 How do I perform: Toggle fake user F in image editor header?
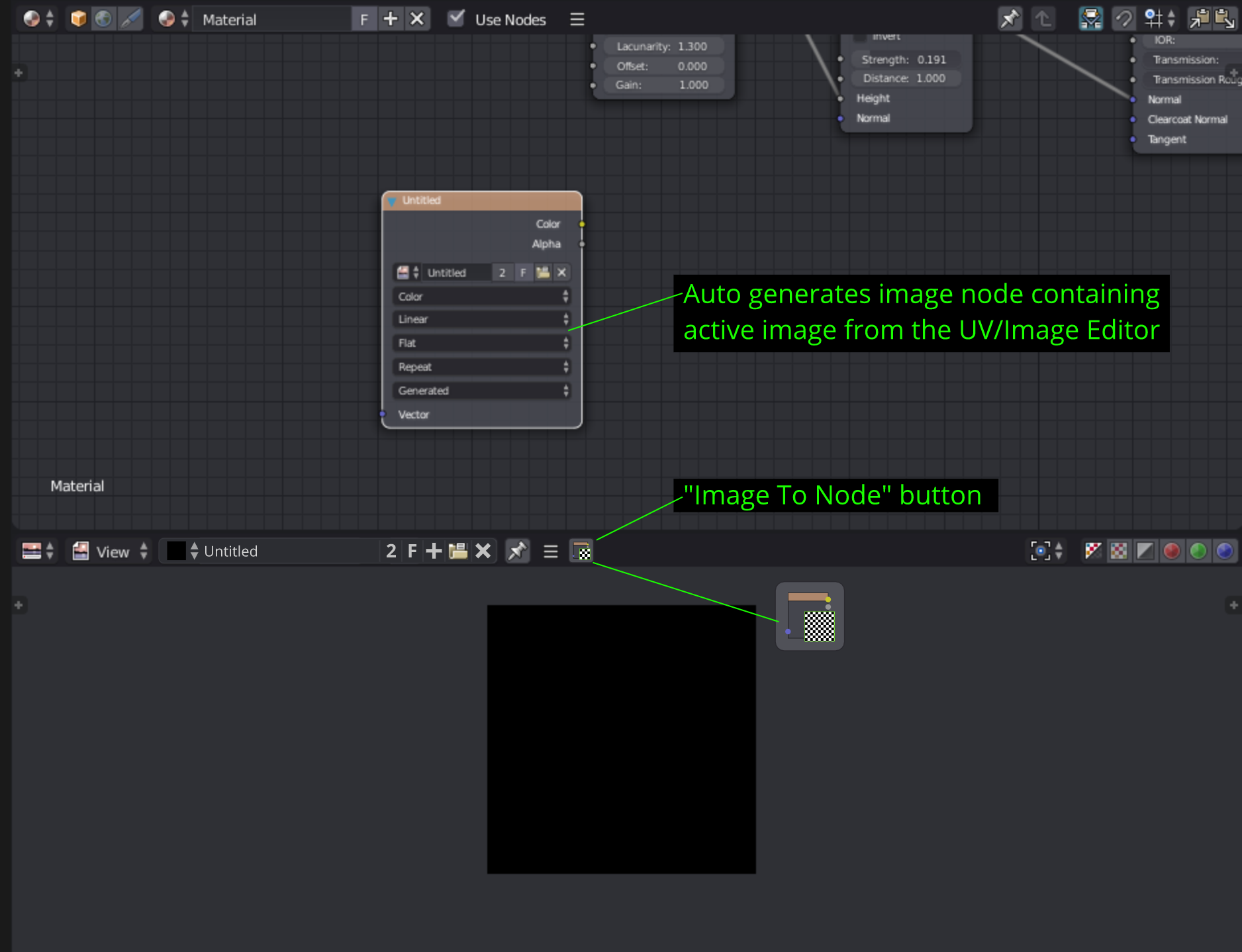point(412,551)
